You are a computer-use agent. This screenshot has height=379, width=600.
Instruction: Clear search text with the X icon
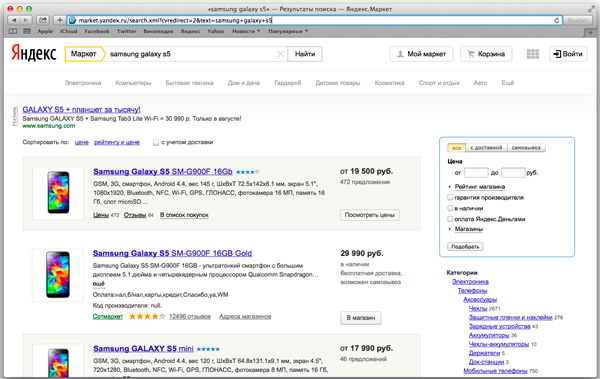pos(280,54)
